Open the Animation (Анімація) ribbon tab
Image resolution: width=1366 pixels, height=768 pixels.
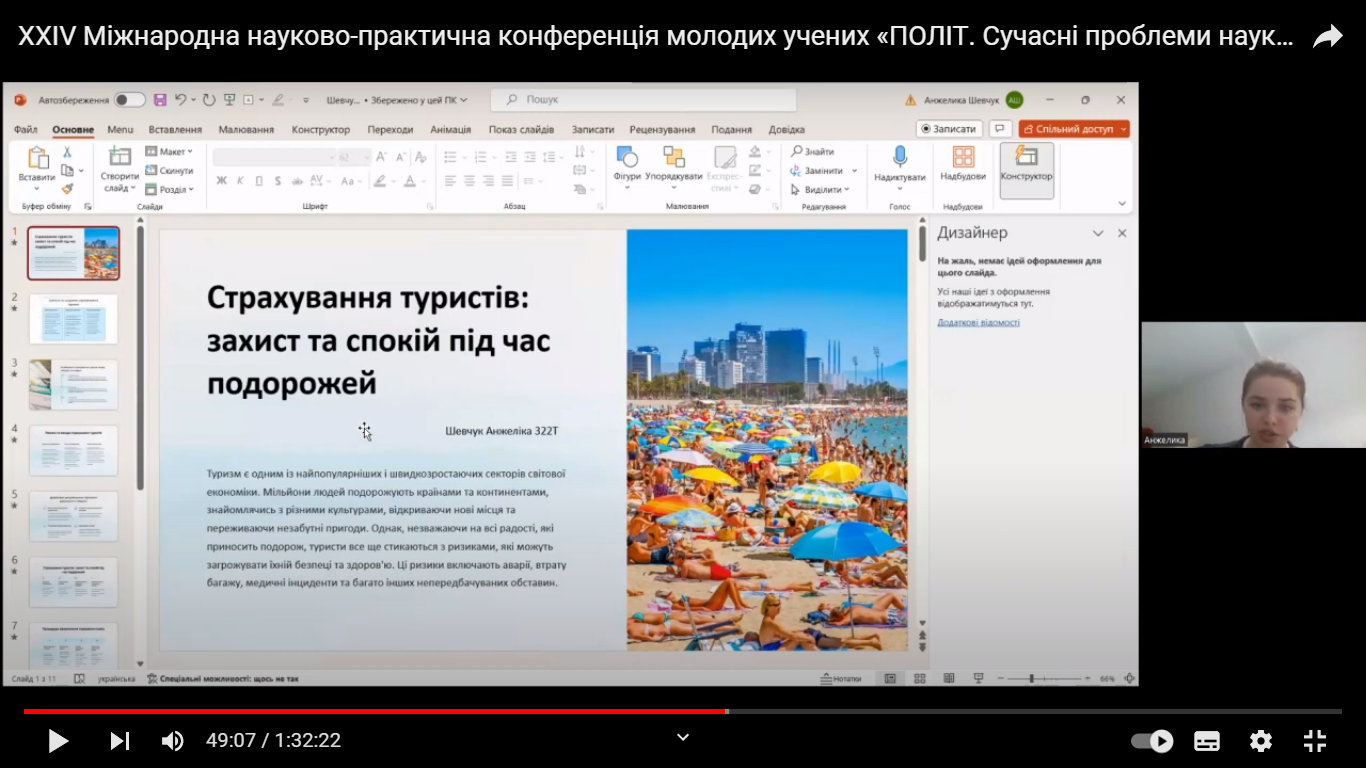click(x=450, y=129)
